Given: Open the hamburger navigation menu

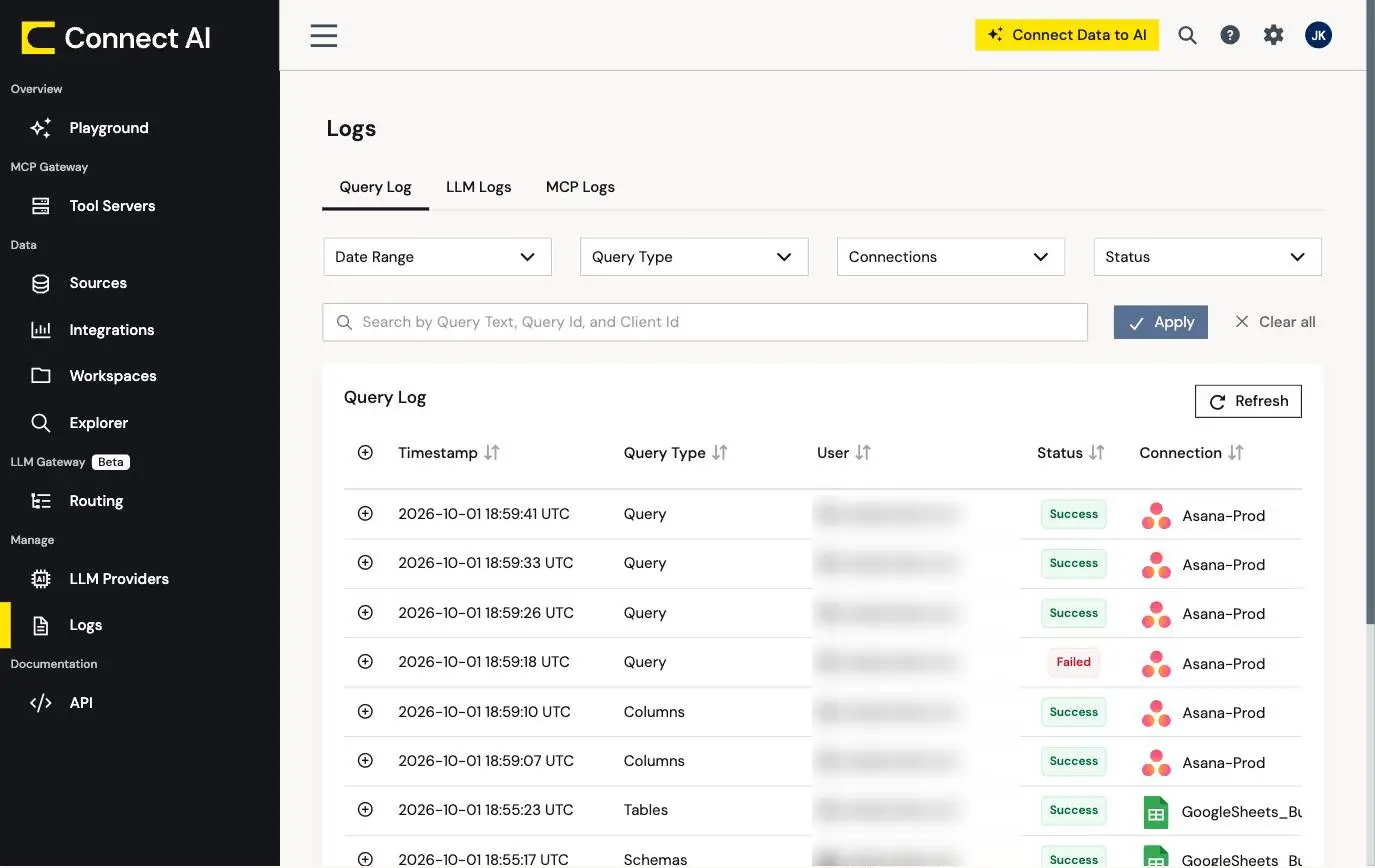Looking at the screenshot, I should [x=323, y=36].
